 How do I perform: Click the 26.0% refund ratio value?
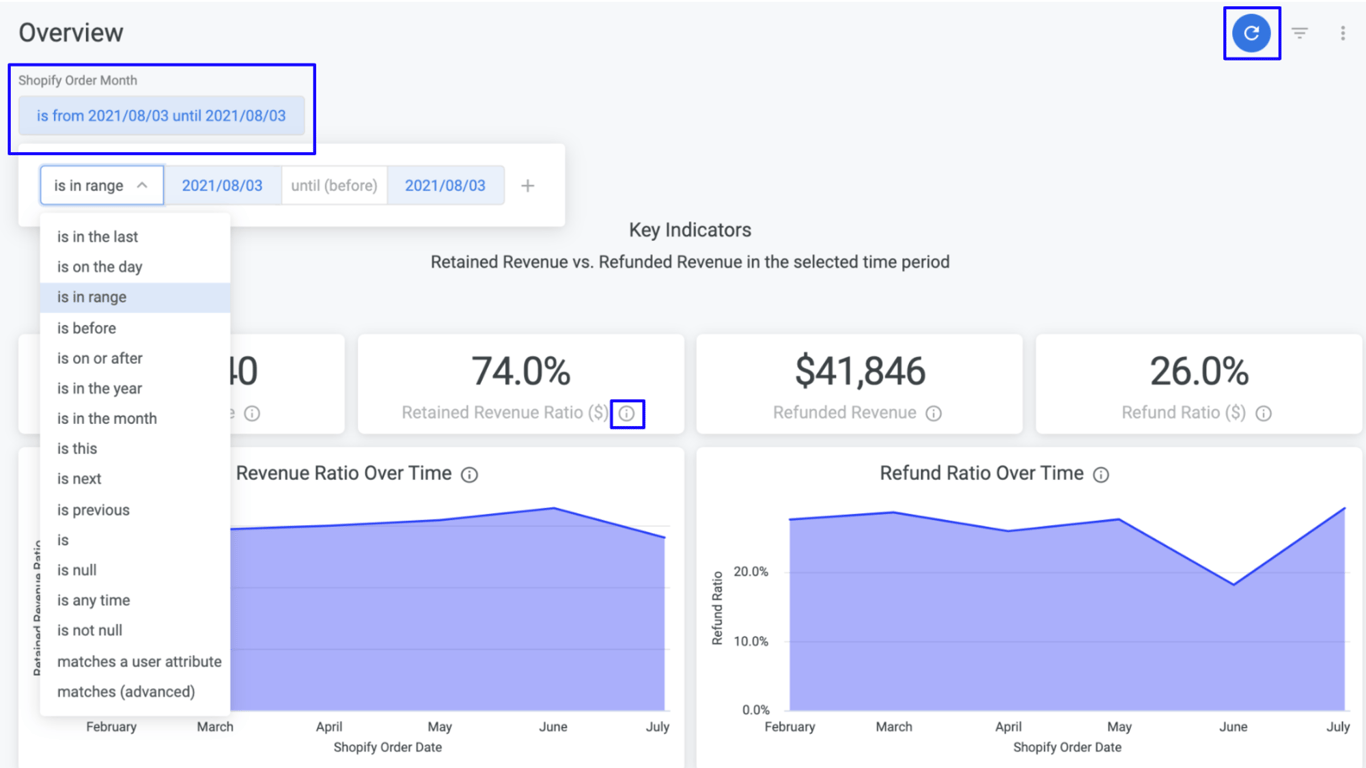pyautogui.click(x=1199, y=371)
